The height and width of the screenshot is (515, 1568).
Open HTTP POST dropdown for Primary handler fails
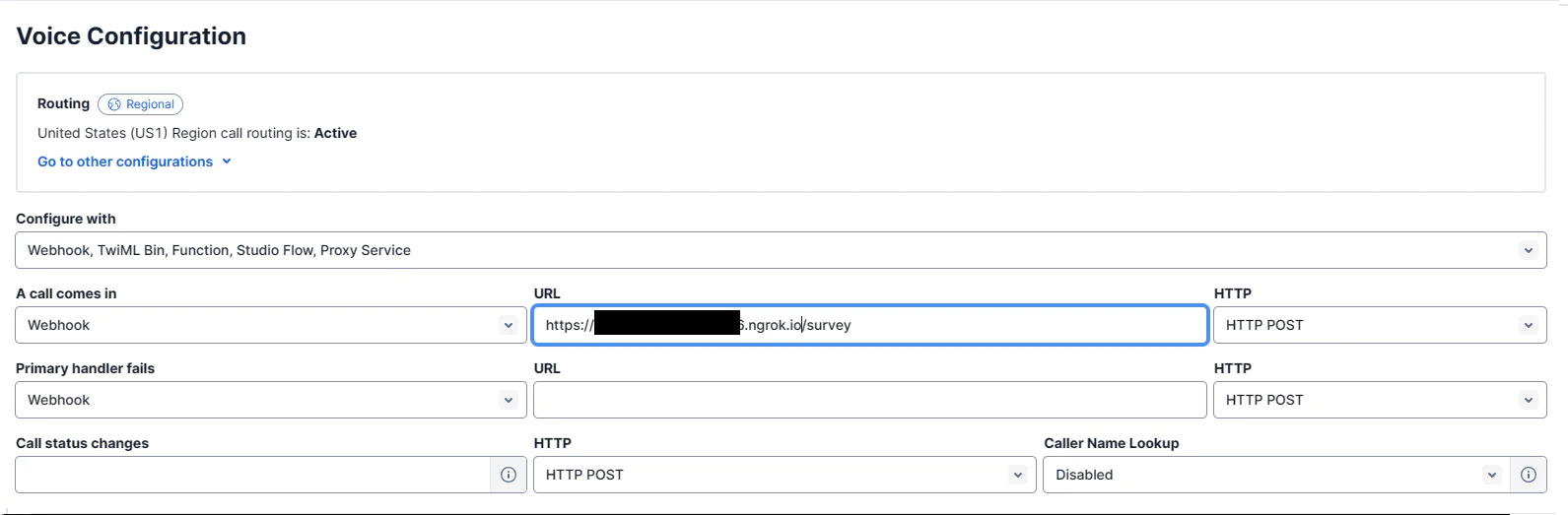click(1380, 400)
